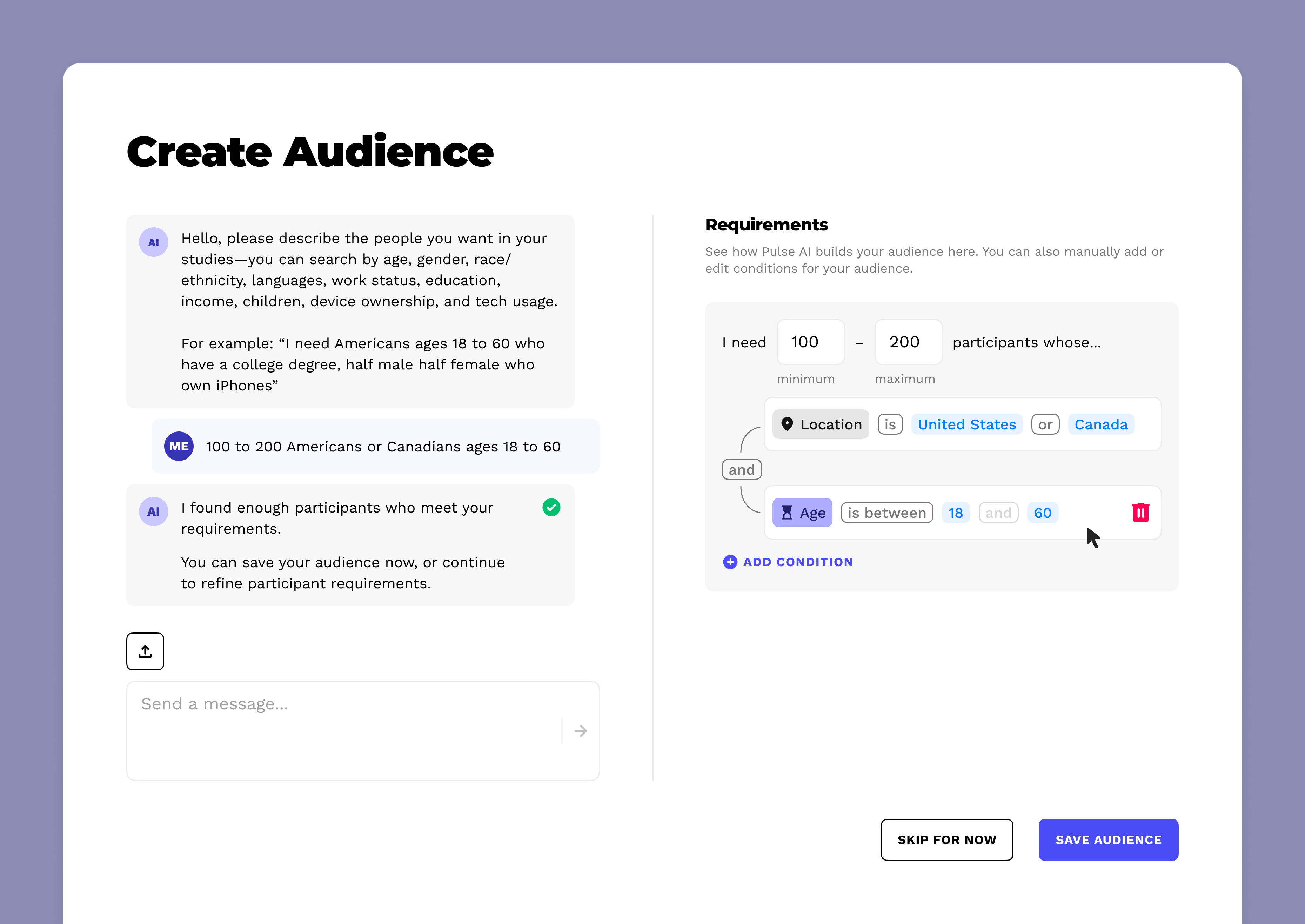Click the green checkmark status icon
This screenshot has width=1305, height=924.
tap(551, 507)
